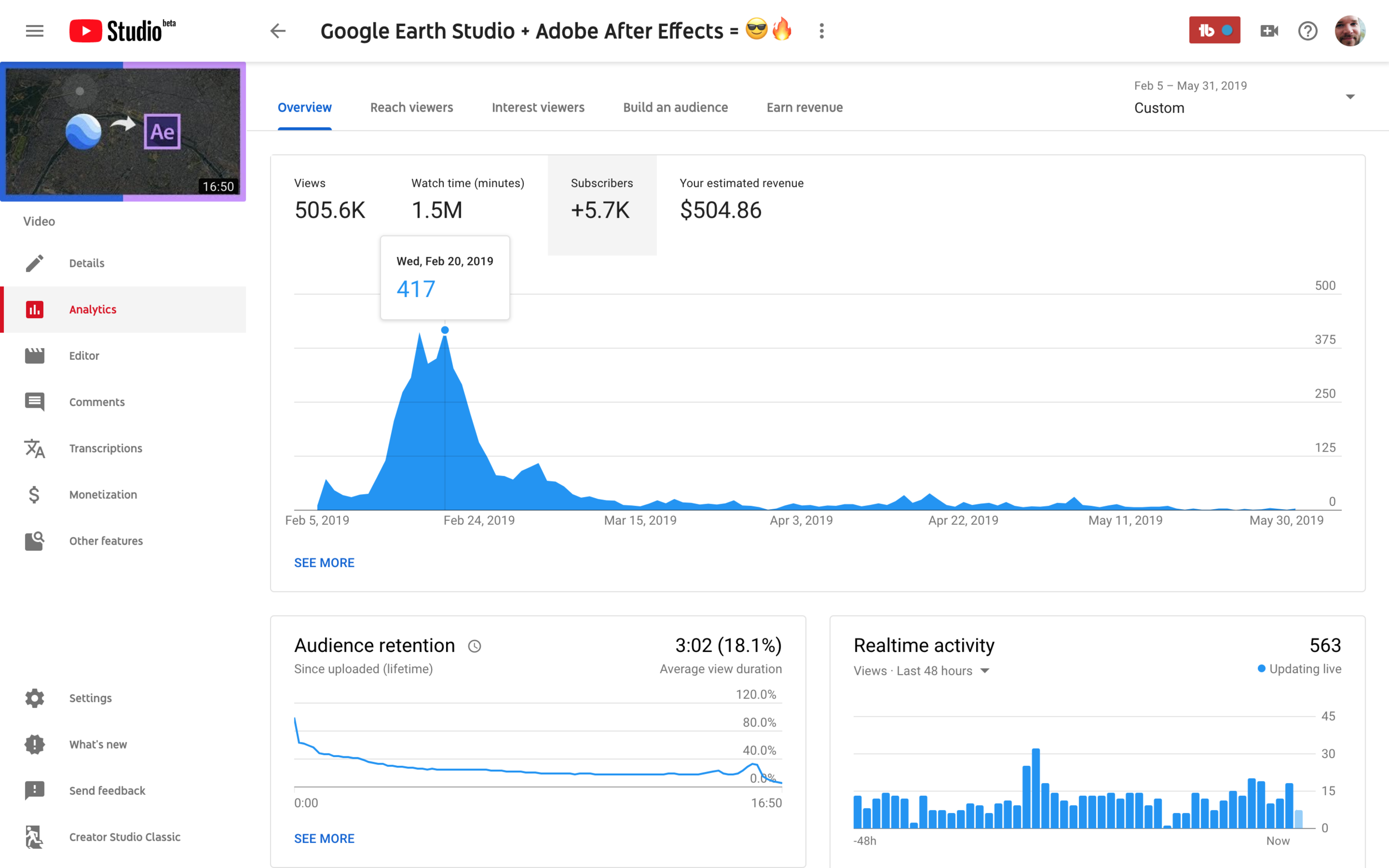This screenshot has height=868, width=1389.
Task: Open the help question mark icon
Action: pyautogui.click(x=1307, y=31)
